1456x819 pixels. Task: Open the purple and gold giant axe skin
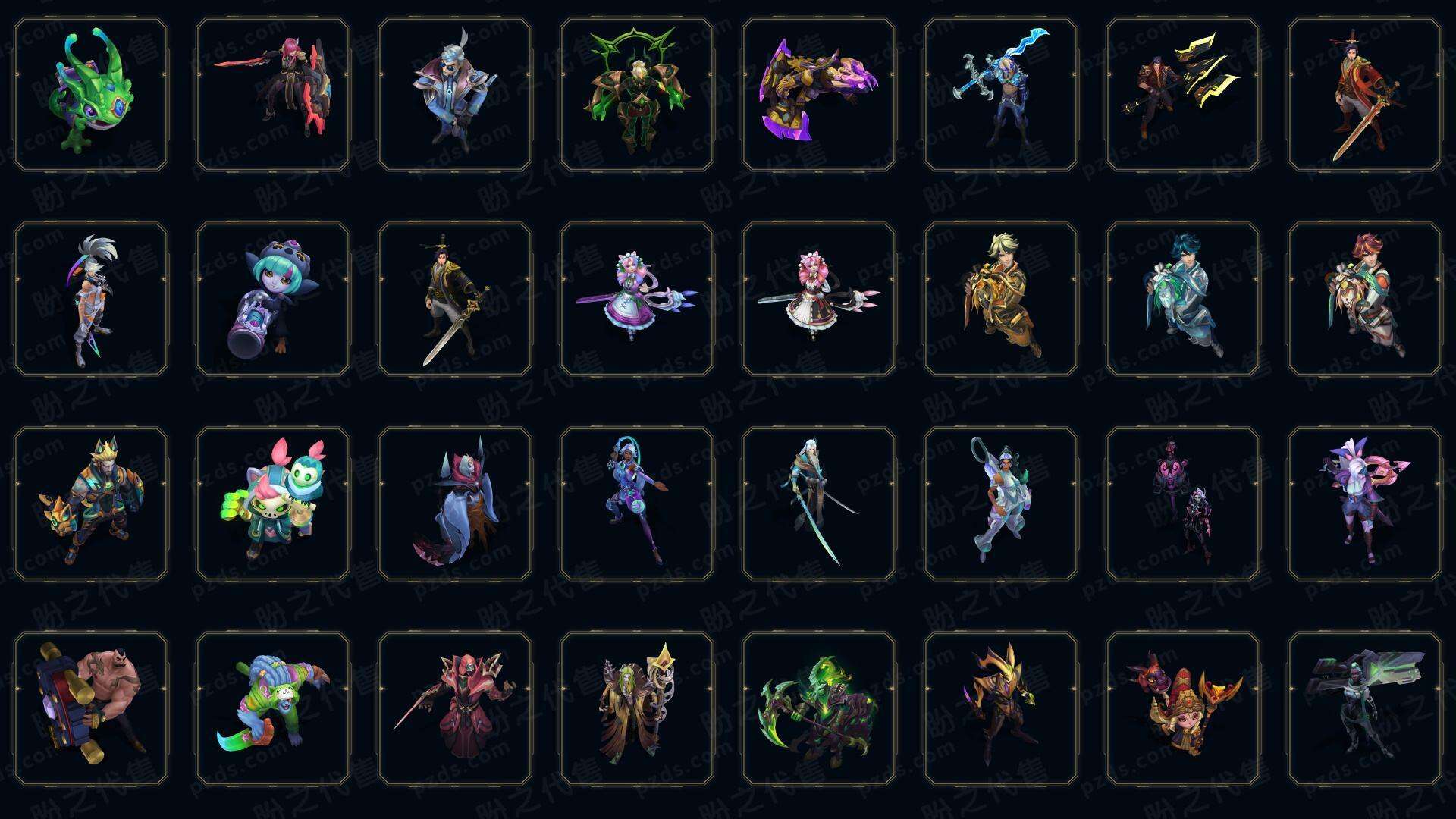[x=819, y=95]
